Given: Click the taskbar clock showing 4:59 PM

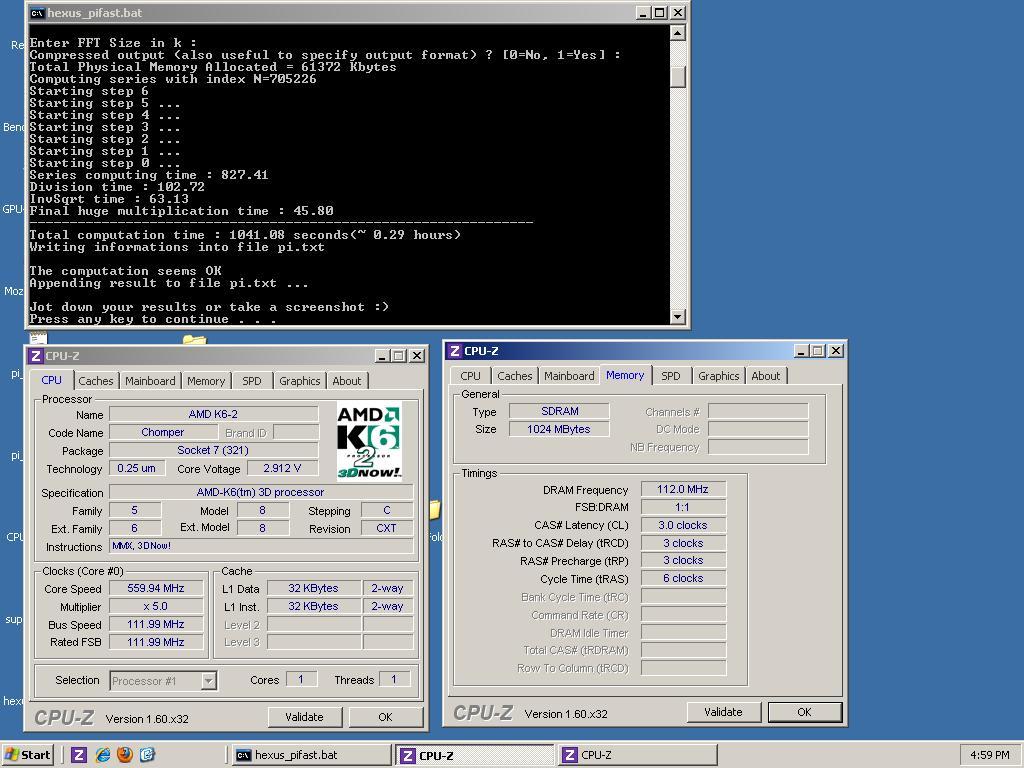Looking at the screenshot, I should 989,755.
